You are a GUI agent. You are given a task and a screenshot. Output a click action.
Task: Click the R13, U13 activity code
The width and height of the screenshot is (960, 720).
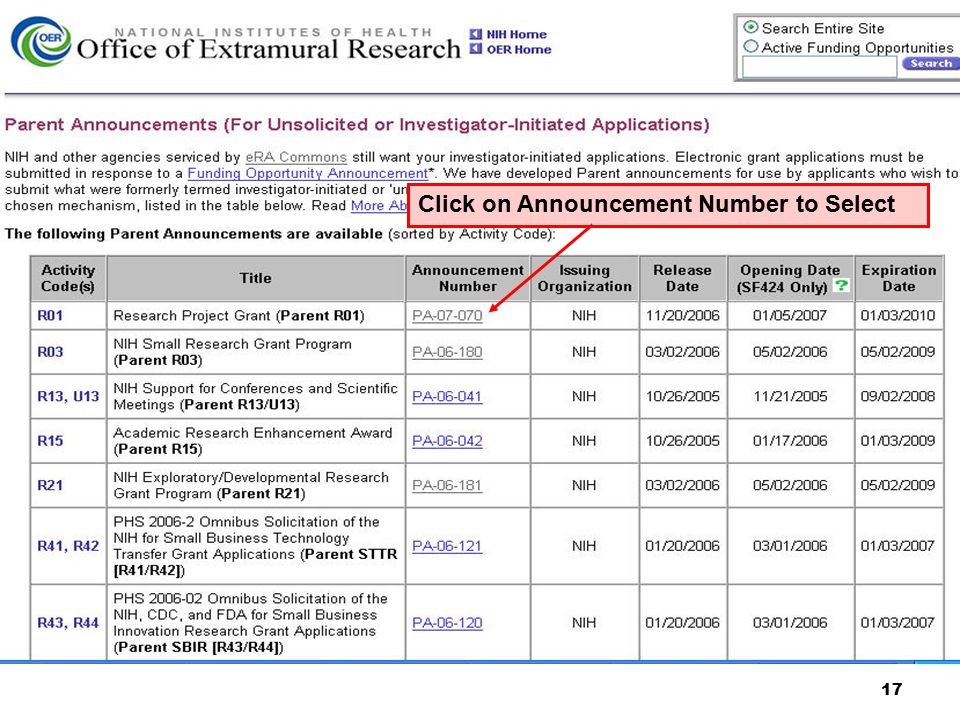(x=68, y=397)
